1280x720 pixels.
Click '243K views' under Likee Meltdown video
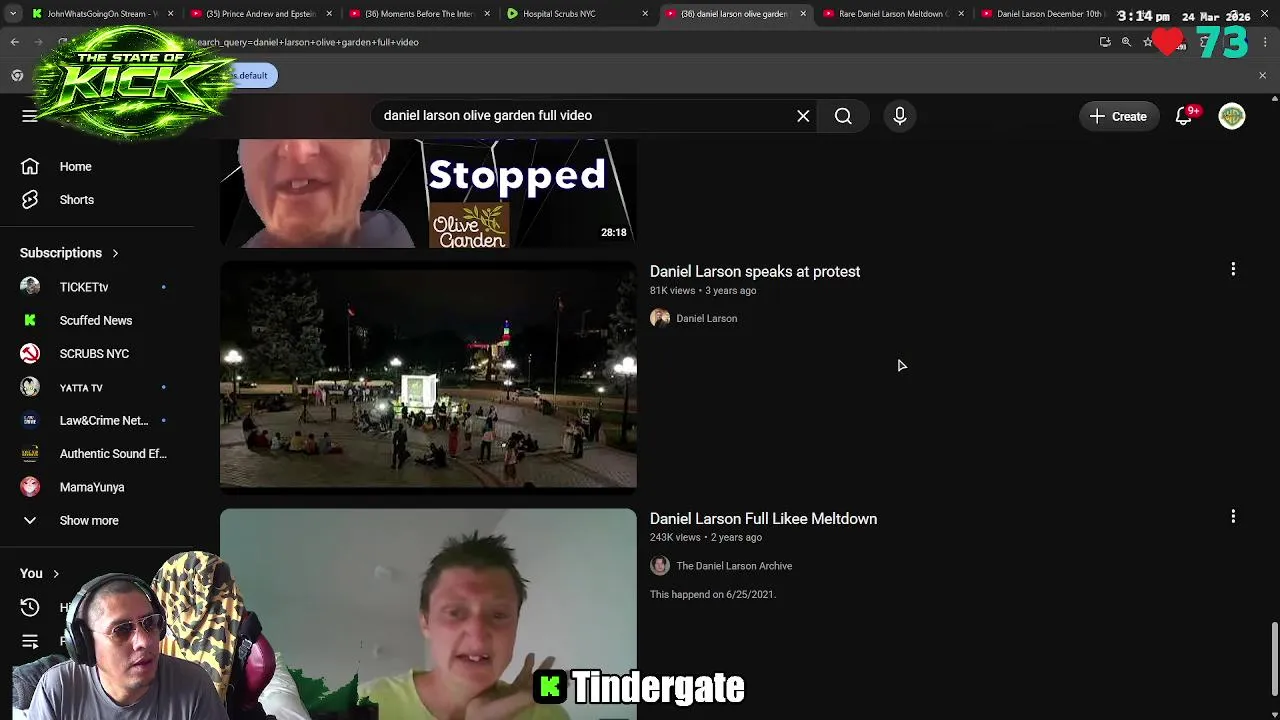click(675, 538)
